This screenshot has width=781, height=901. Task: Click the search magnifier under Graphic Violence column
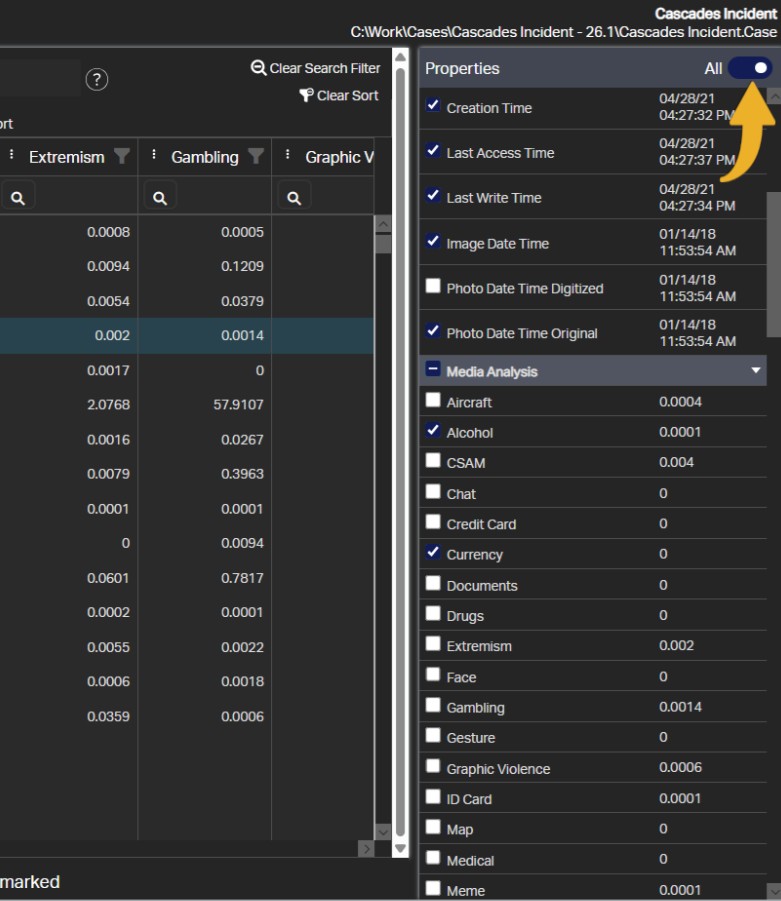(294, 198)
